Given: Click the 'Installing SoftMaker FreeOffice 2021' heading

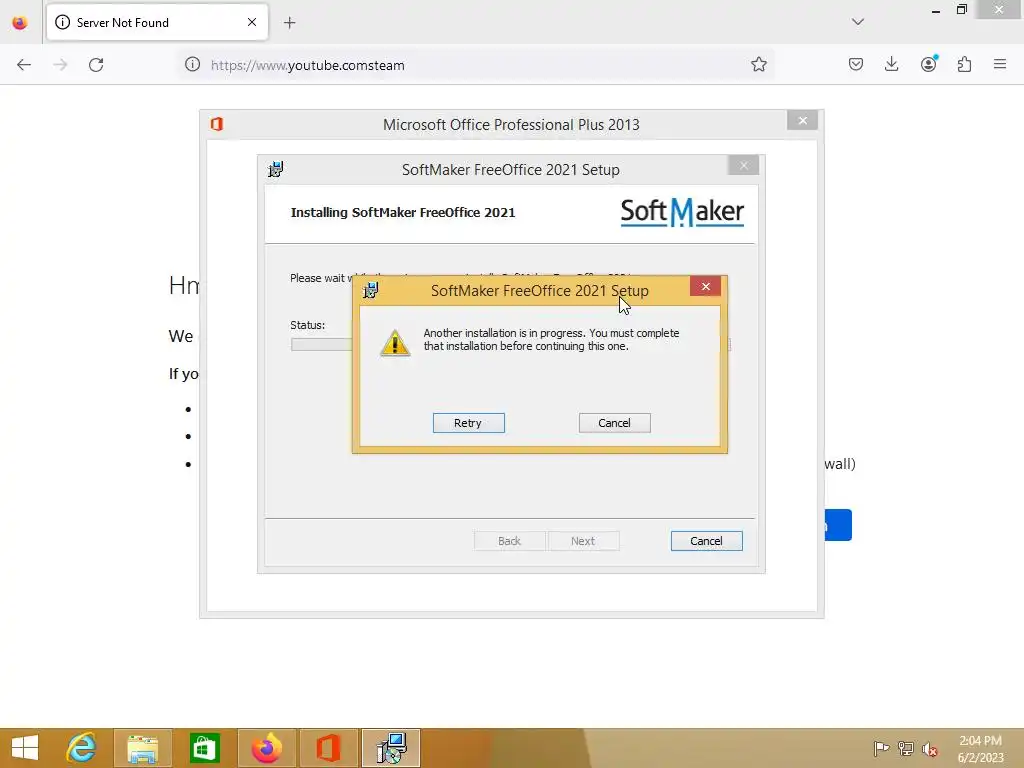Looking at the screenshot, I should click(x=403, y=212).
